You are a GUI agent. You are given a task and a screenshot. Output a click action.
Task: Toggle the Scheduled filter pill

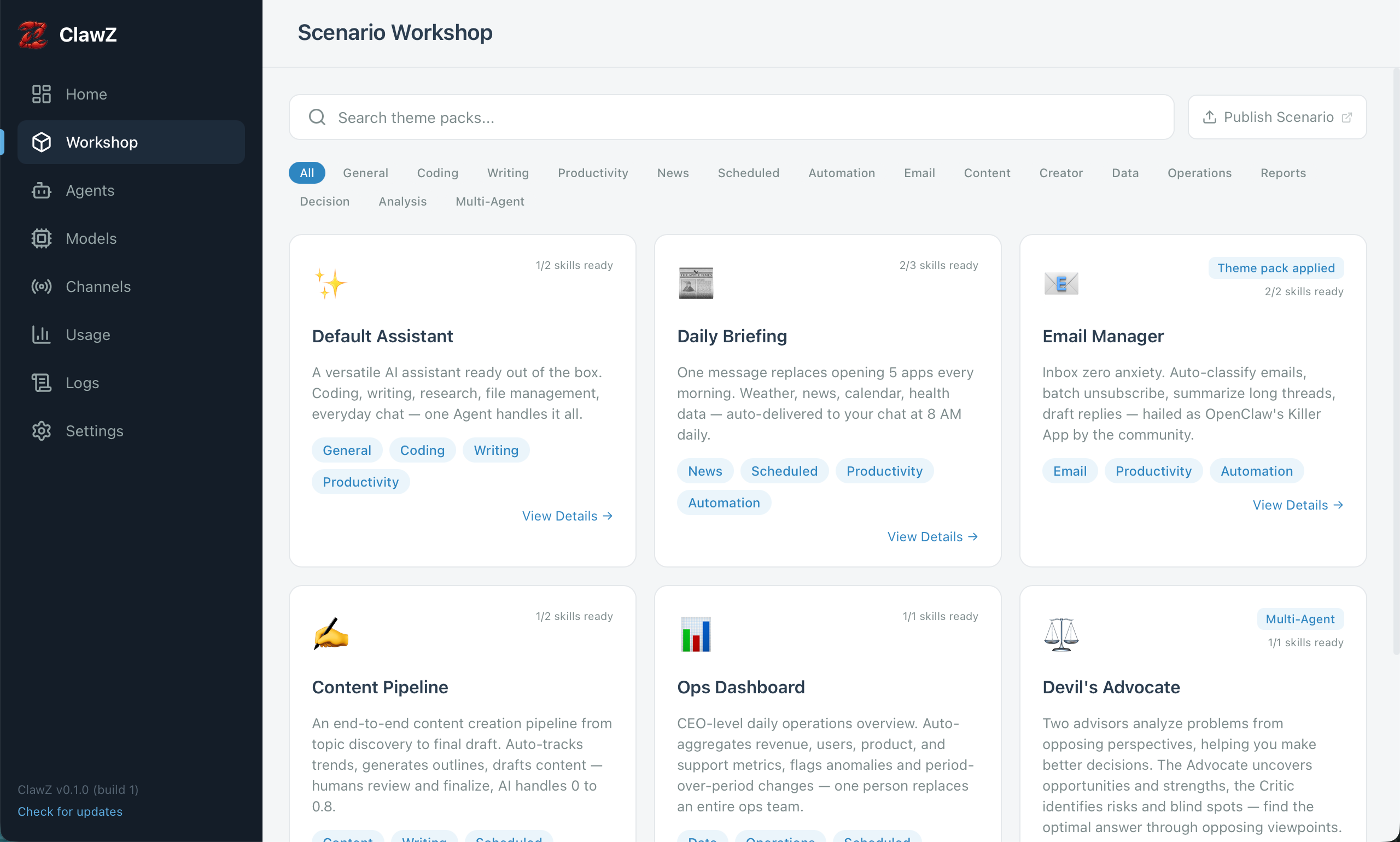[x=748, y=172]
